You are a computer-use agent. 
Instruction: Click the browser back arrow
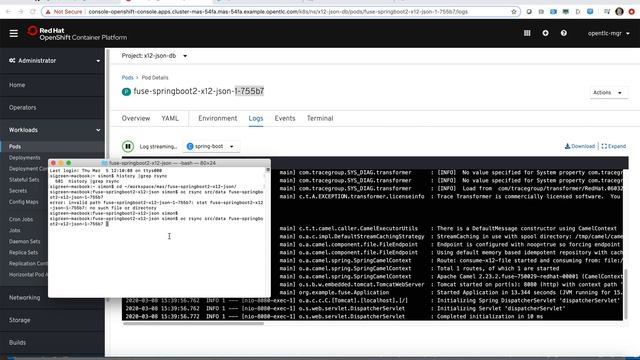[x=8, y=12]
